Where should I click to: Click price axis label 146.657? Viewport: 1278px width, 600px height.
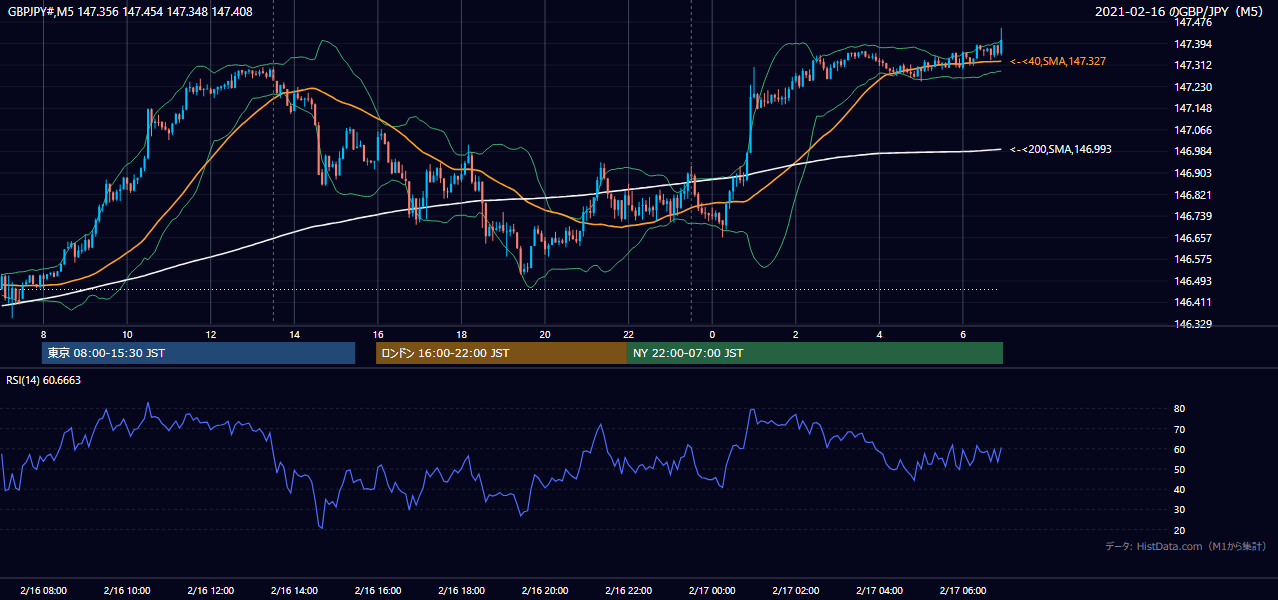pyautogui.click(x=1193, y=238)
